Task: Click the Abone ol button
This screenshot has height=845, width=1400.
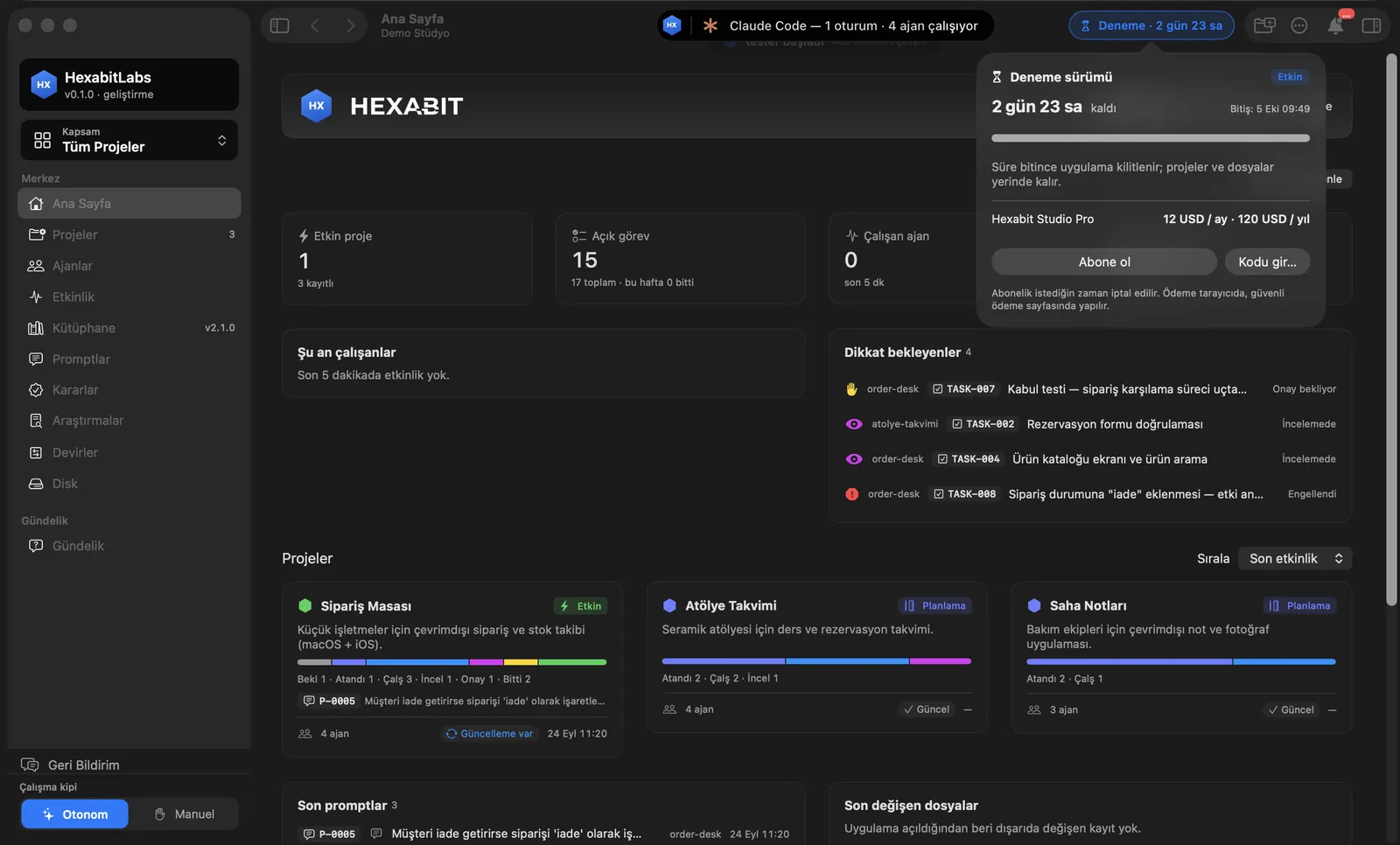Action: pos(1104,262)
